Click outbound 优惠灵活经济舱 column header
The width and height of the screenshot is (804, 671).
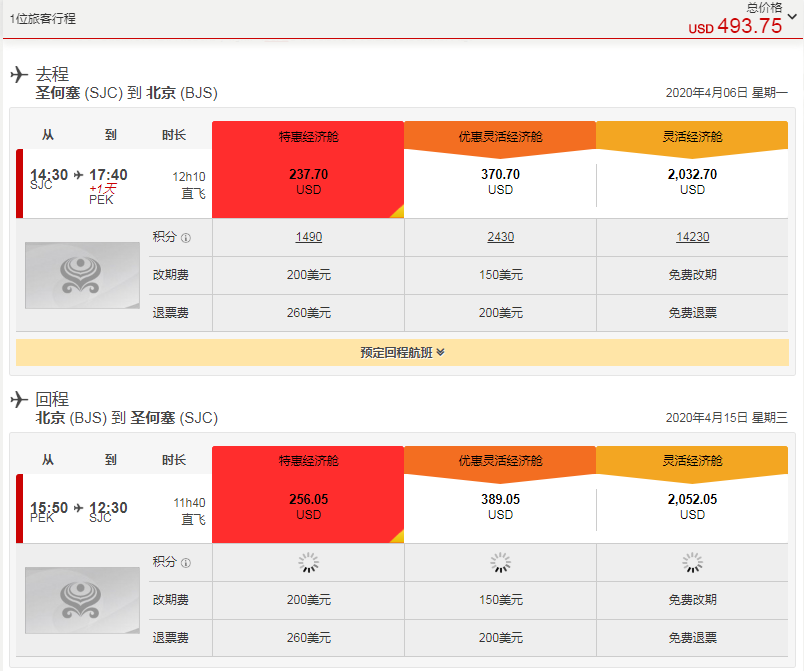[x=500, y=136]
